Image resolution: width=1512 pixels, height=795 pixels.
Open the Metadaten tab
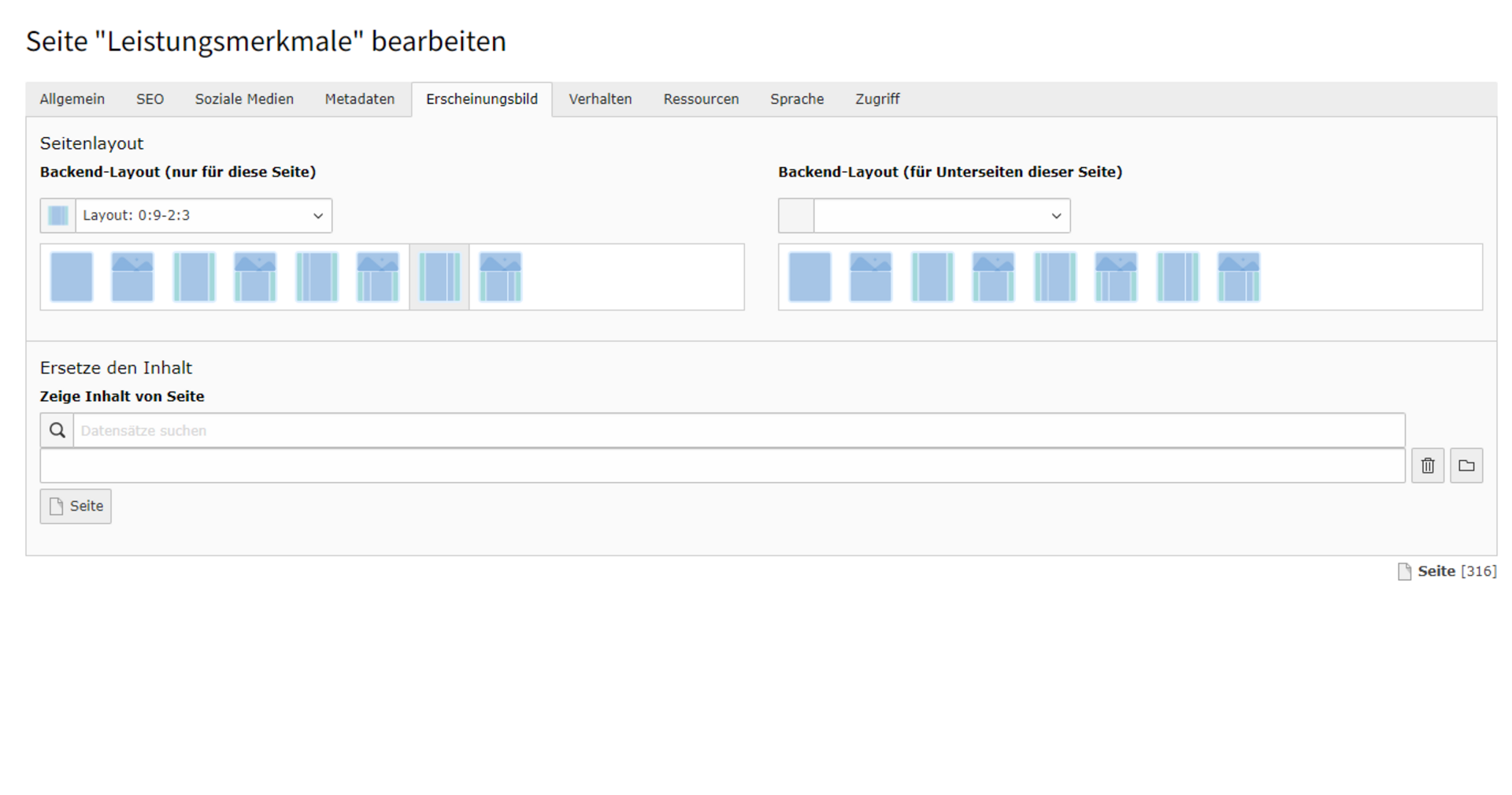click(x=360, y=99)
